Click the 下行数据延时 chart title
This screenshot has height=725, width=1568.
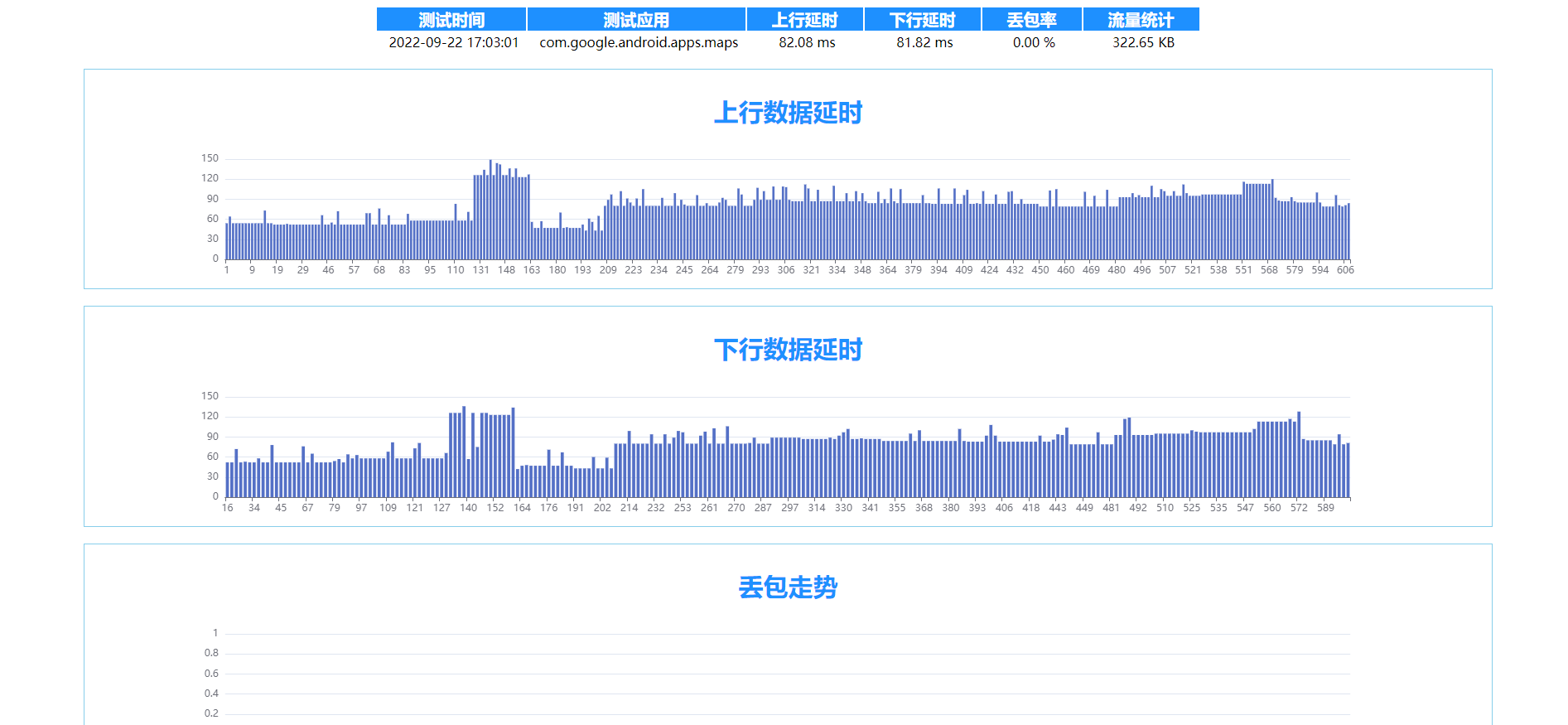[788, 350]
